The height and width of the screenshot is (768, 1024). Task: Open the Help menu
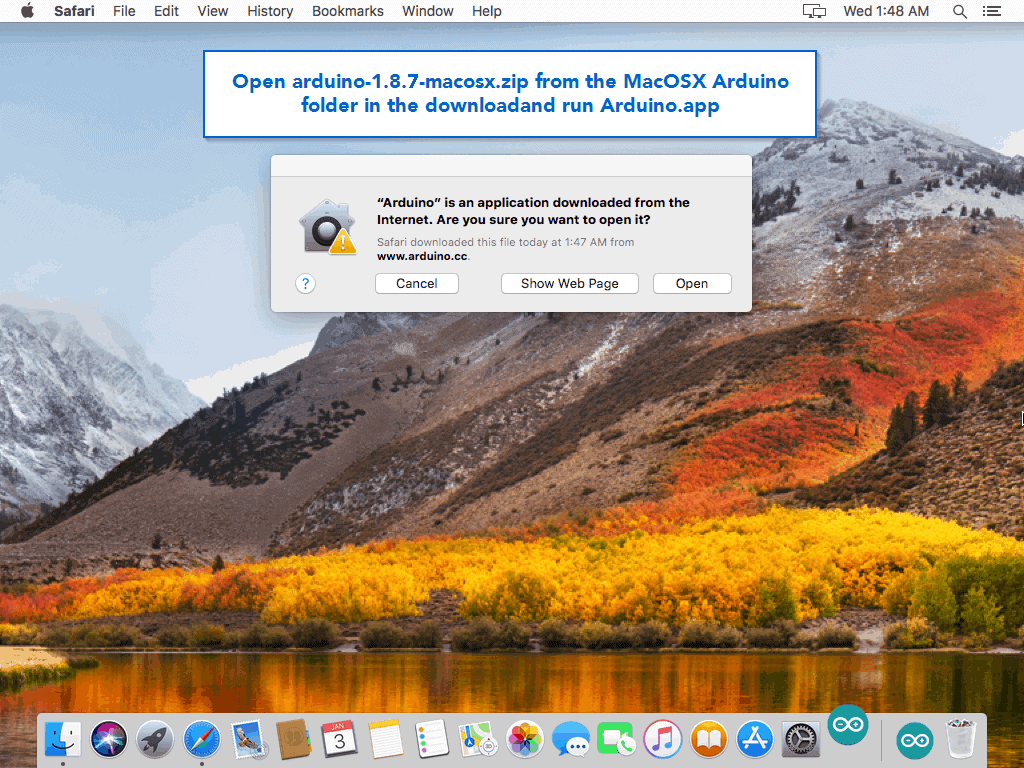click(x=487, y=11)
